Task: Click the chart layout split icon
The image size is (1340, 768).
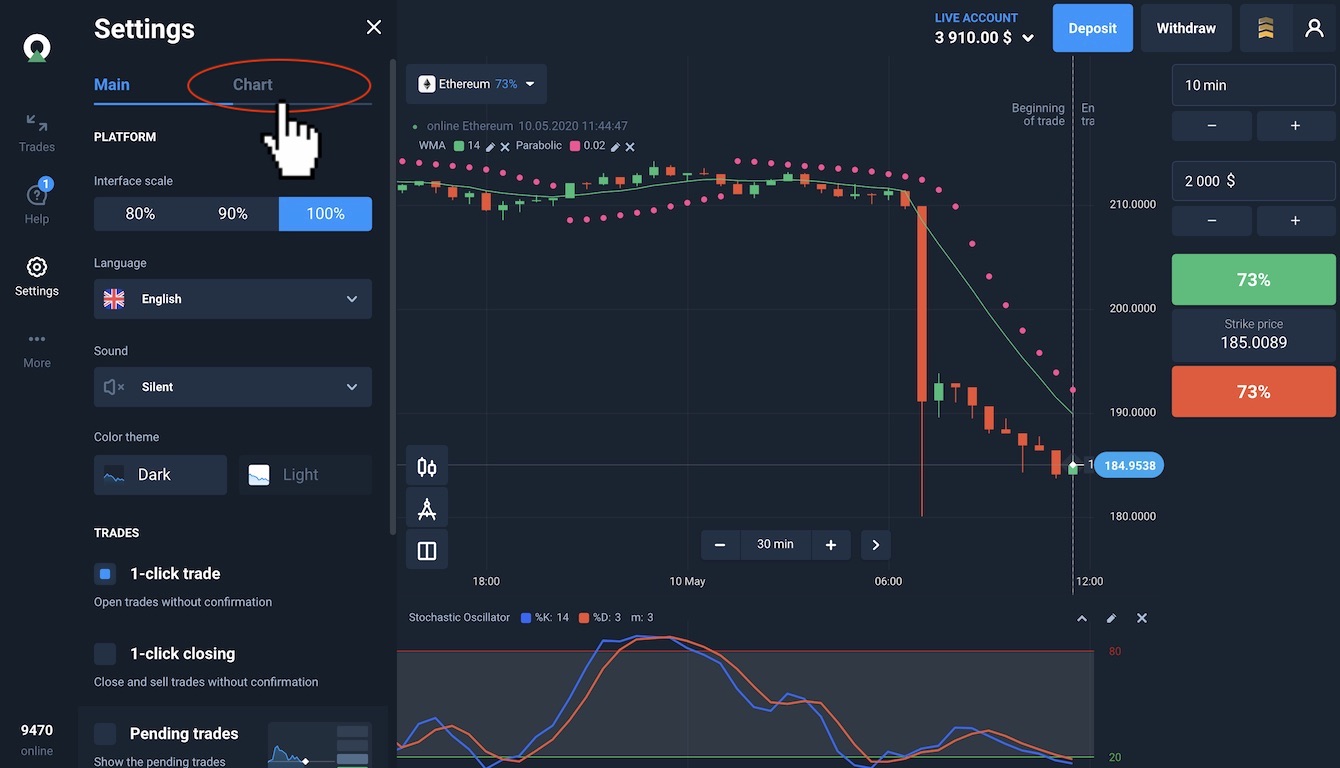Action: 427,551
